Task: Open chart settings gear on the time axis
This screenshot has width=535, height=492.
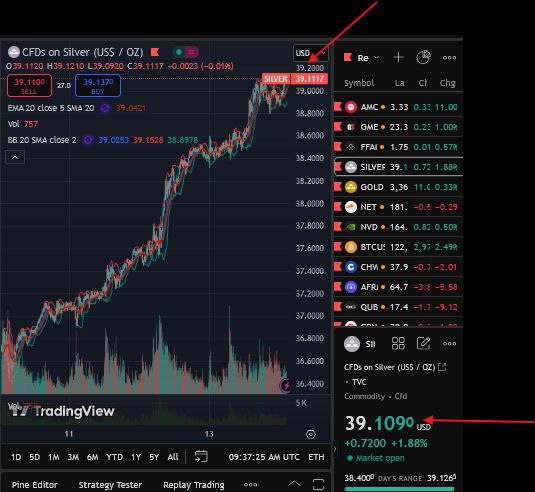Action: coord(311,434)
